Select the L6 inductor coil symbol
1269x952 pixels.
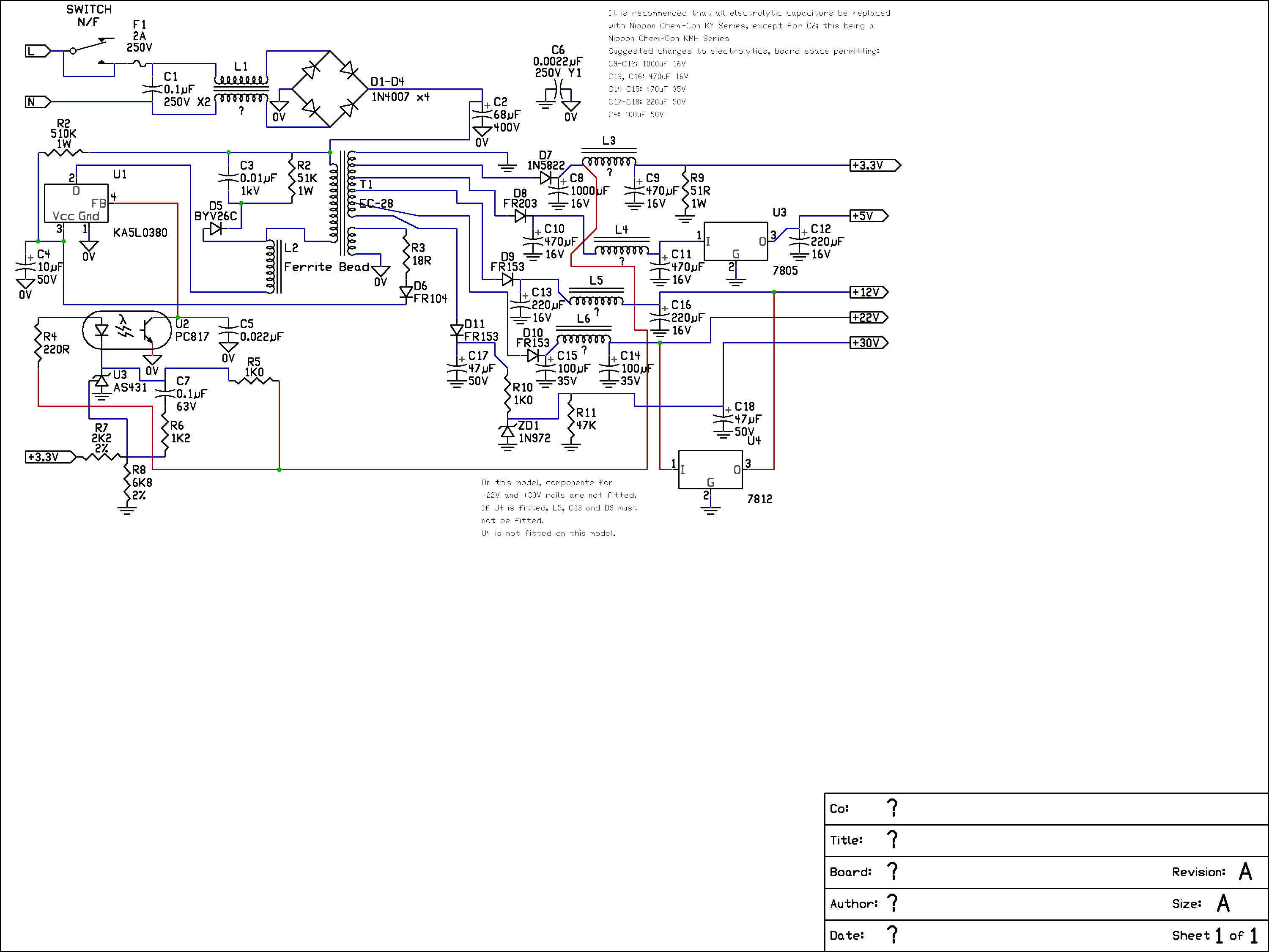click(584, 335)
